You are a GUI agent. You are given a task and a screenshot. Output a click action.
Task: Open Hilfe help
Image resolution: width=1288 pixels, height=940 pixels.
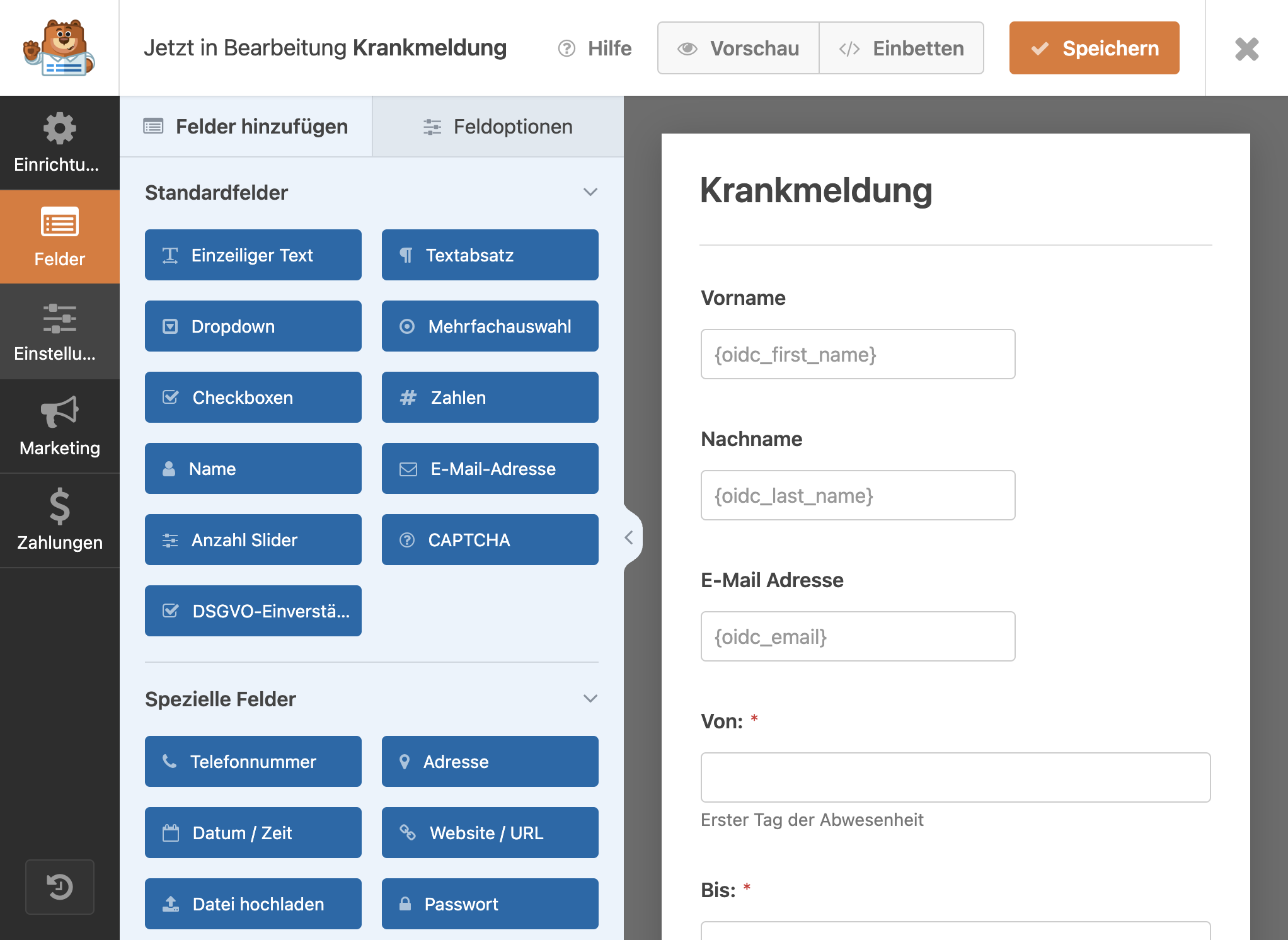click(x=595, y=49)
